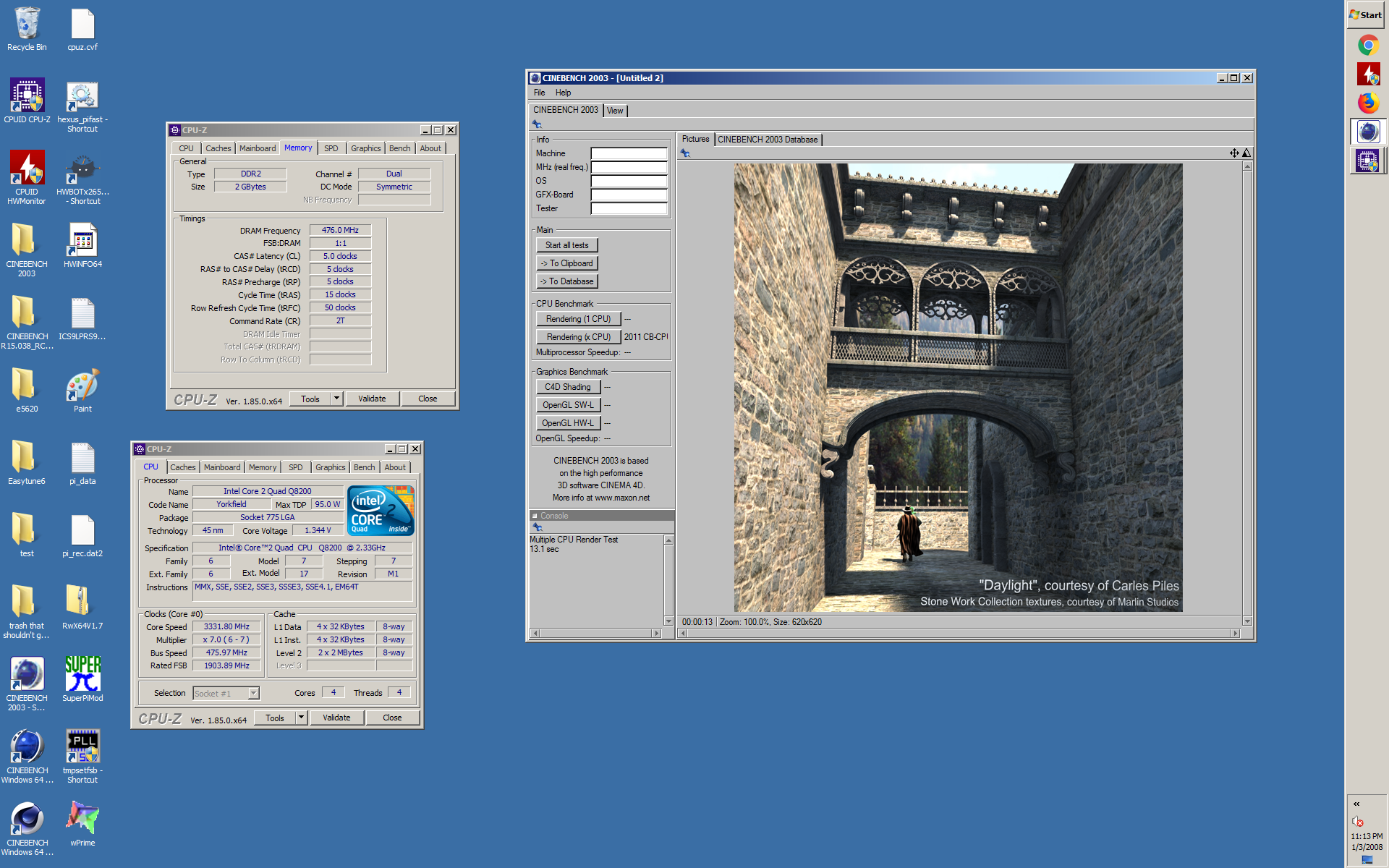Run the OpenGL HW-L benchmark
Screen dimensions: 1389x868
568,423
